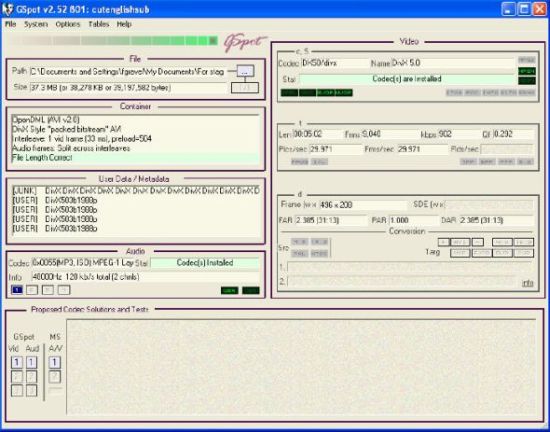Image resolution: width=550 pixels, height=432 pixels.
Task: Click the GSpot Vid solution 1 button
Action: click(17, 362)
